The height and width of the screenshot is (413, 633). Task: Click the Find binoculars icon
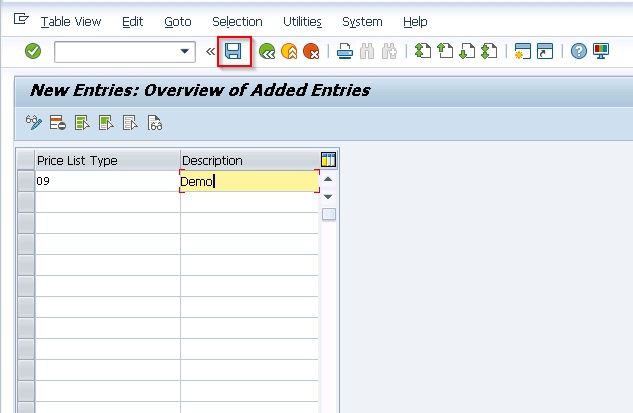[367, 52]
